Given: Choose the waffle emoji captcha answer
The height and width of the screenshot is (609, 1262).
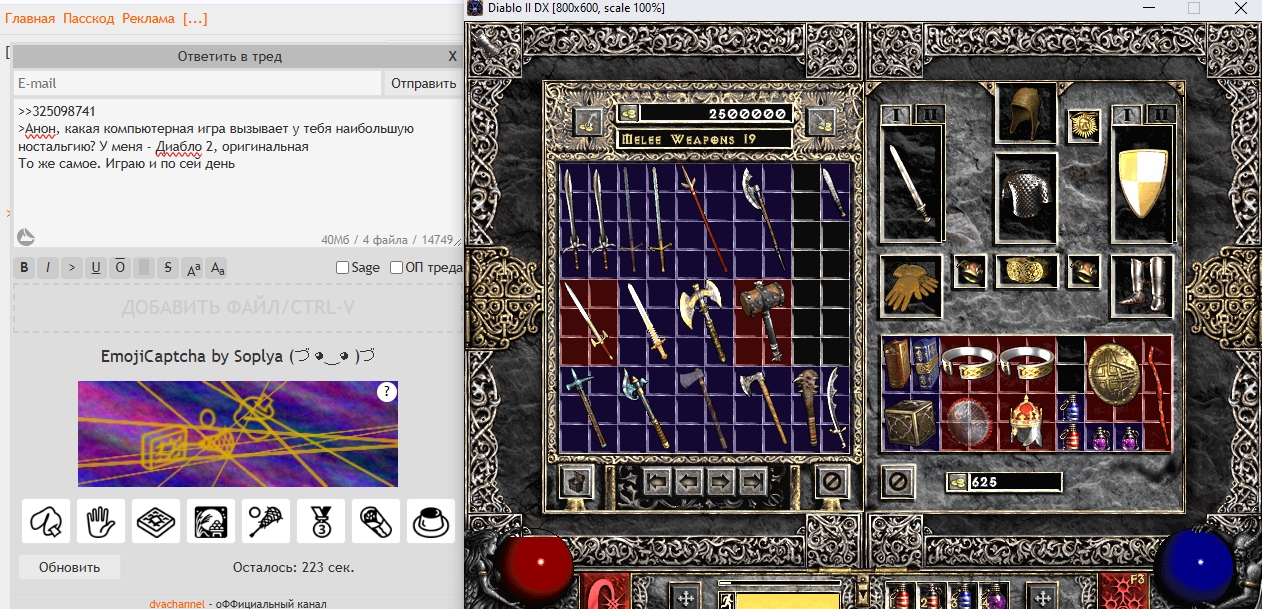Looking at the screenshot, I should pyautogui.click(x=156, y=521).
